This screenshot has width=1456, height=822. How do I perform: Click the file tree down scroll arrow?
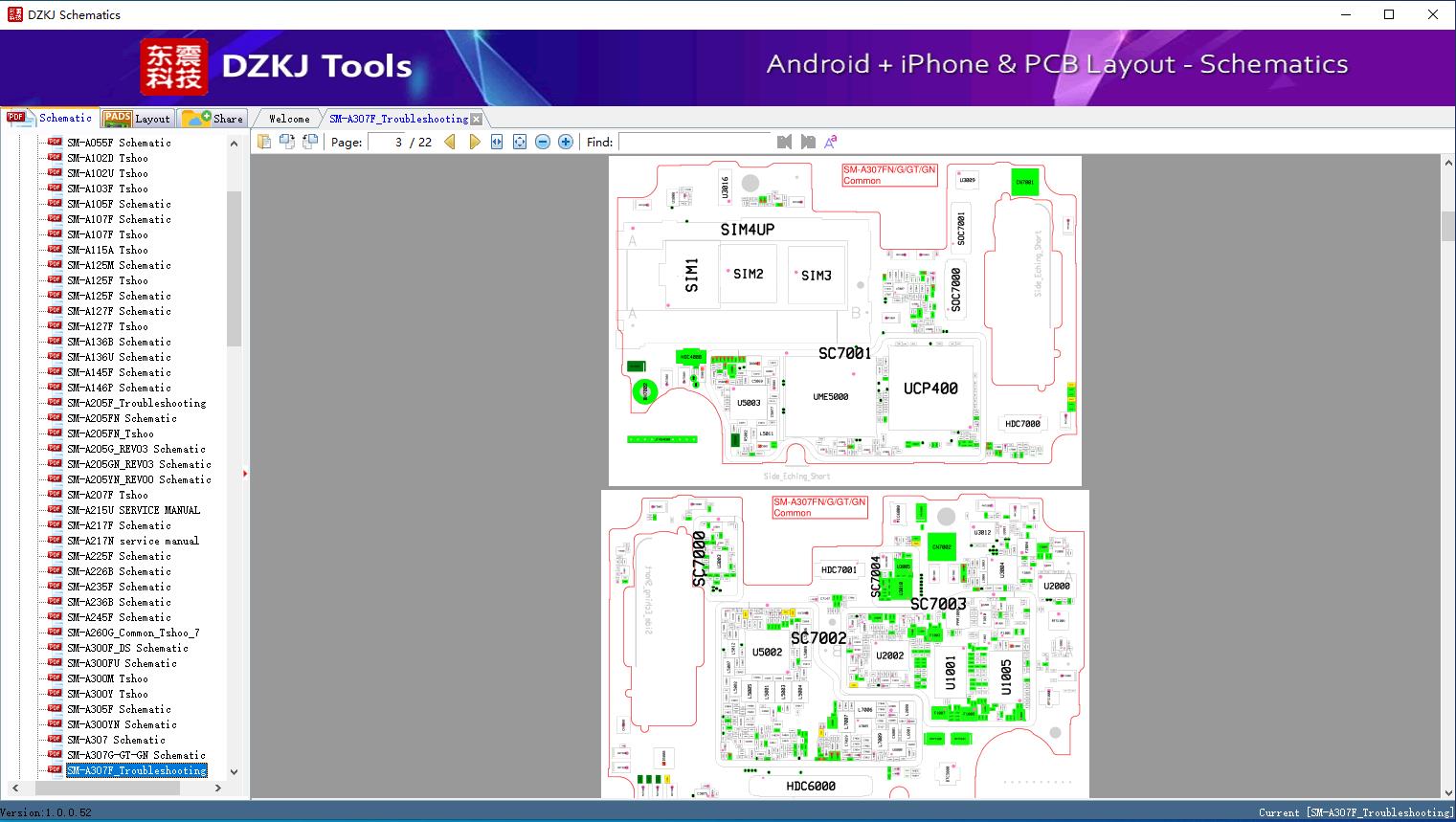click(234, 771)
